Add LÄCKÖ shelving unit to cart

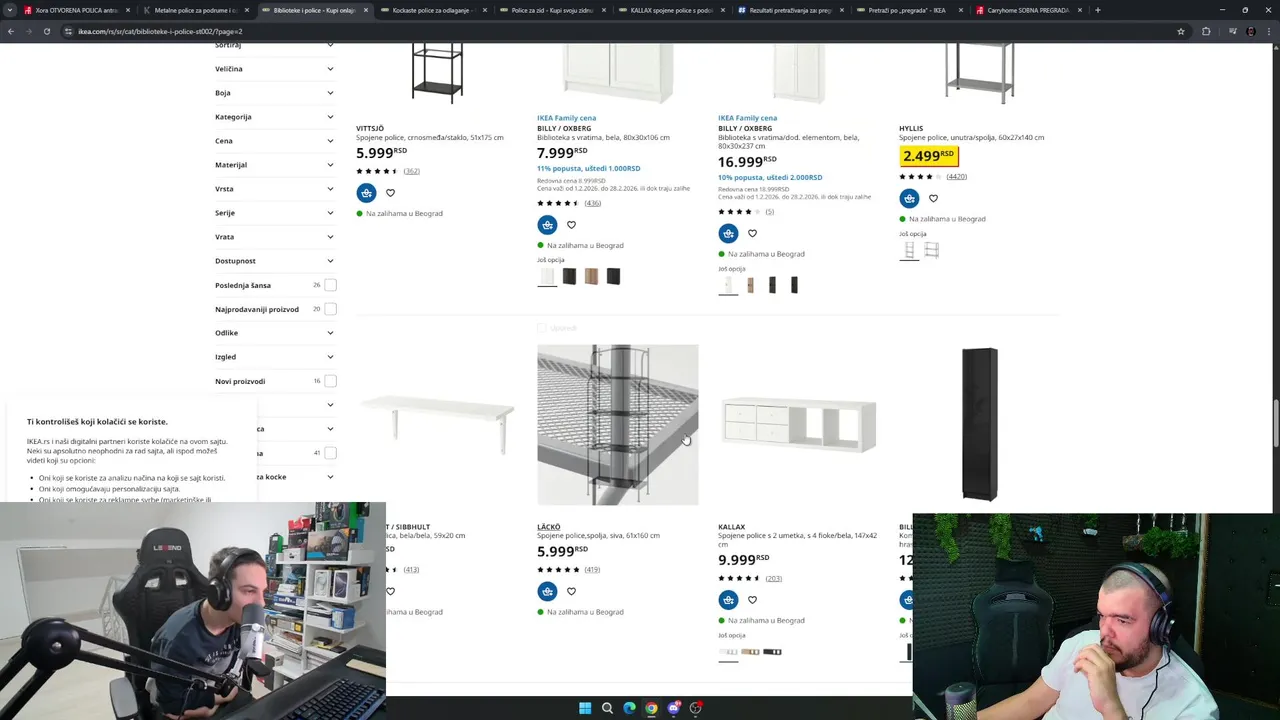[547, 591]
